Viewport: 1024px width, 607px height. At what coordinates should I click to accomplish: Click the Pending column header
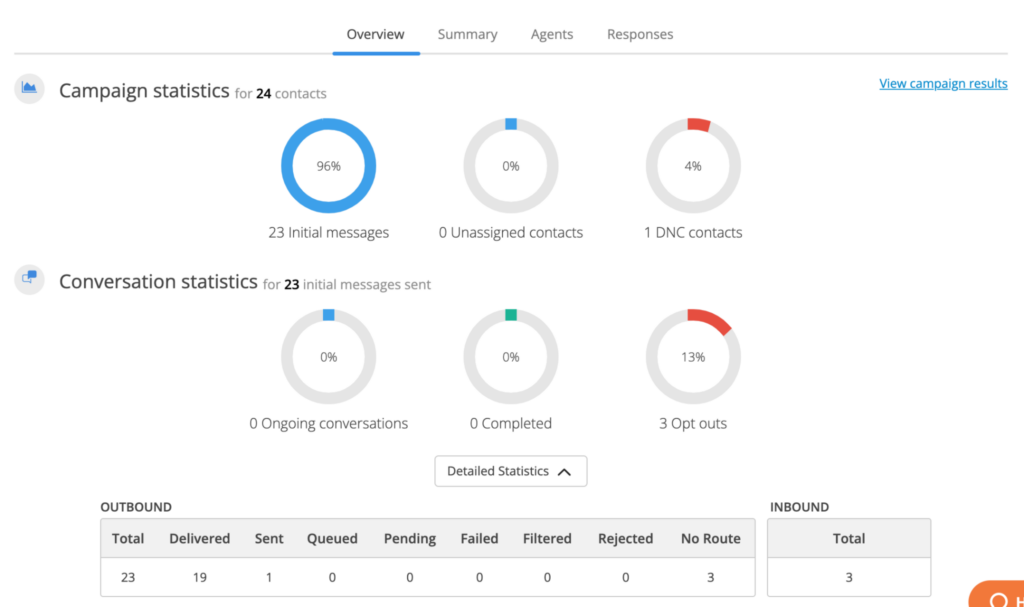[409, 538]
